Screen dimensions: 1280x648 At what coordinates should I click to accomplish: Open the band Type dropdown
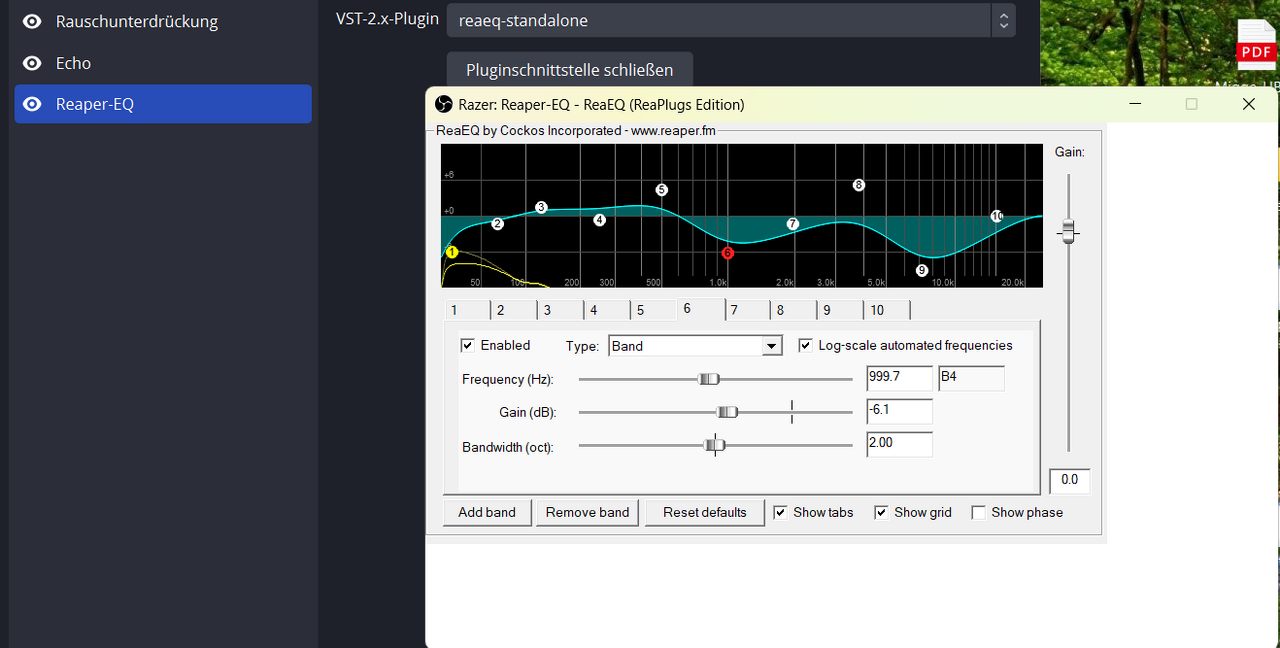[x=695, y=346]
